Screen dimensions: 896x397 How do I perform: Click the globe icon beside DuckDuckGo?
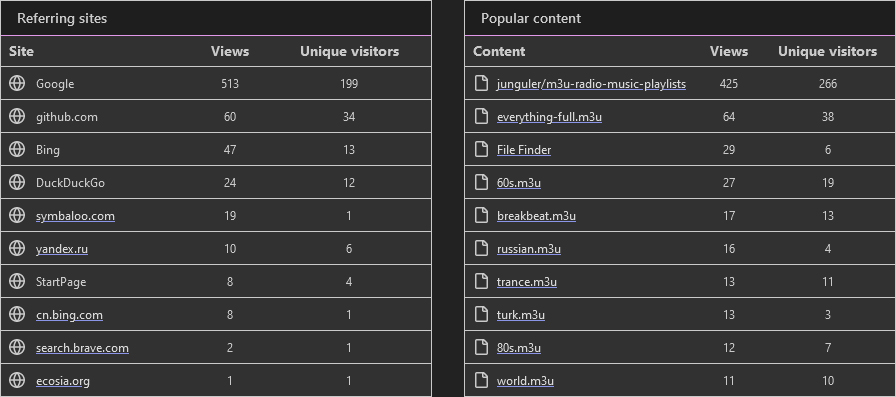click(x=17, y=182)
